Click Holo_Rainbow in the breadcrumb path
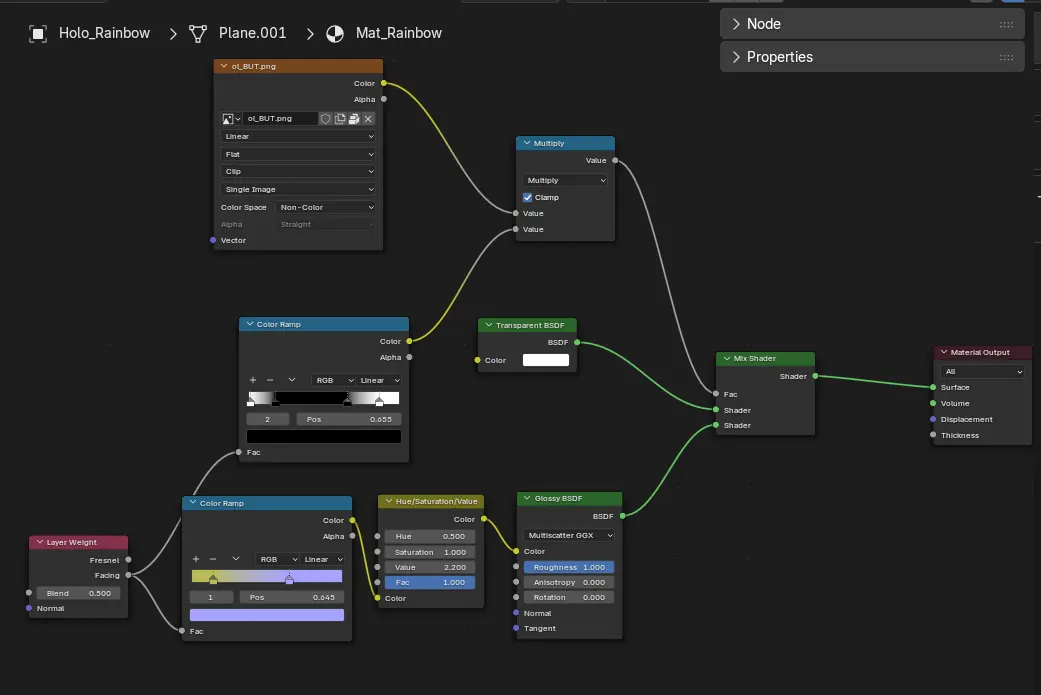Image resolution: width=1041 pixels, height=695 pixels. coord(104,33)
